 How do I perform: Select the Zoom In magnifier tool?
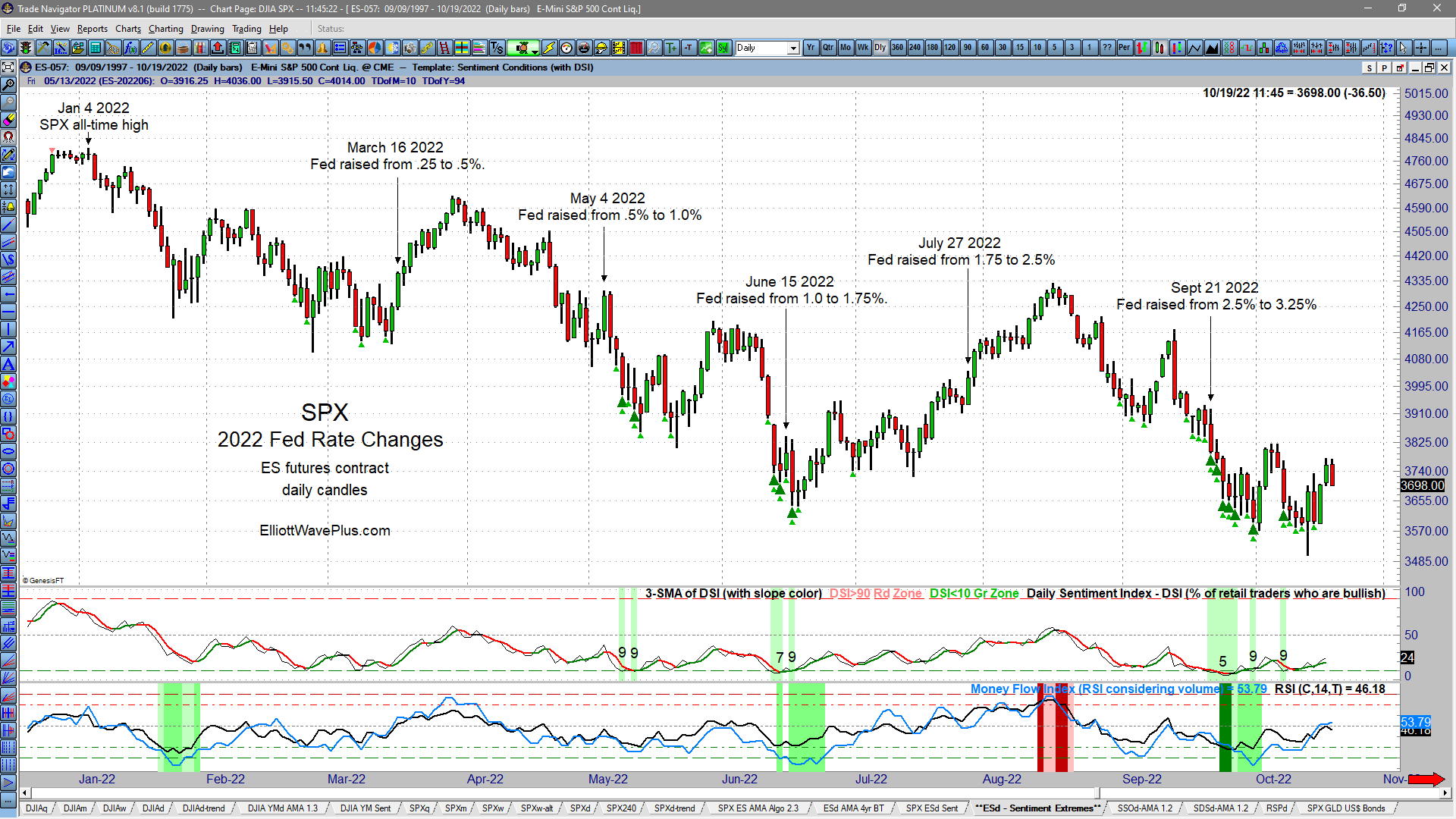point(8,84)
